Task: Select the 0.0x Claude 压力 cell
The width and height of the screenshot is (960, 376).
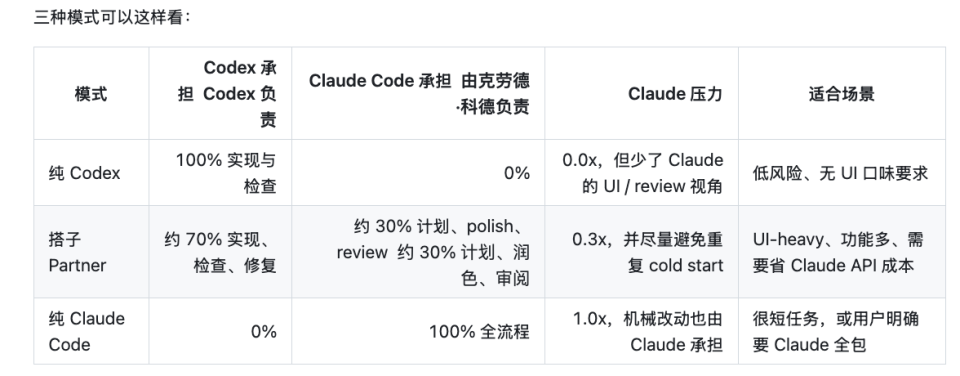Action: 642,173
